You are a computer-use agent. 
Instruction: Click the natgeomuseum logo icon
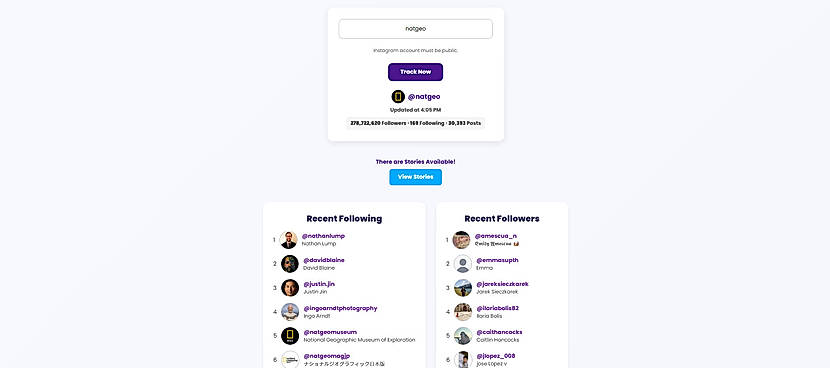click(x=290, y=336)
